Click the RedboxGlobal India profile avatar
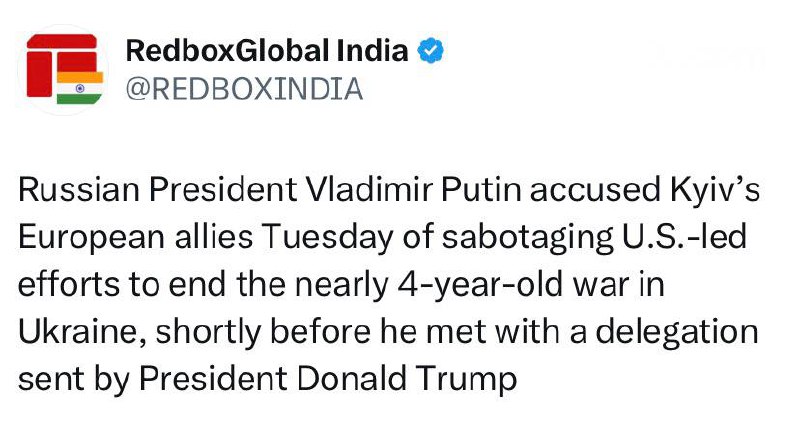 (x=62, y=68)
